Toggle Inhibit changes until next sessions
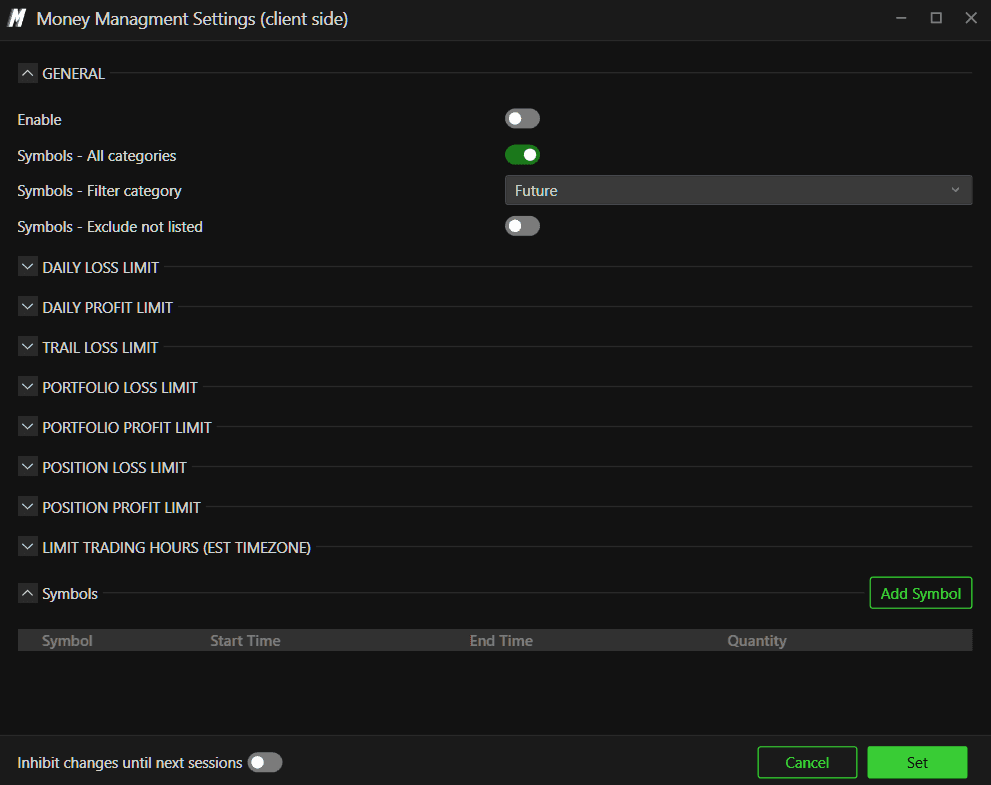 pyautogui.click(x=265, y=762)
